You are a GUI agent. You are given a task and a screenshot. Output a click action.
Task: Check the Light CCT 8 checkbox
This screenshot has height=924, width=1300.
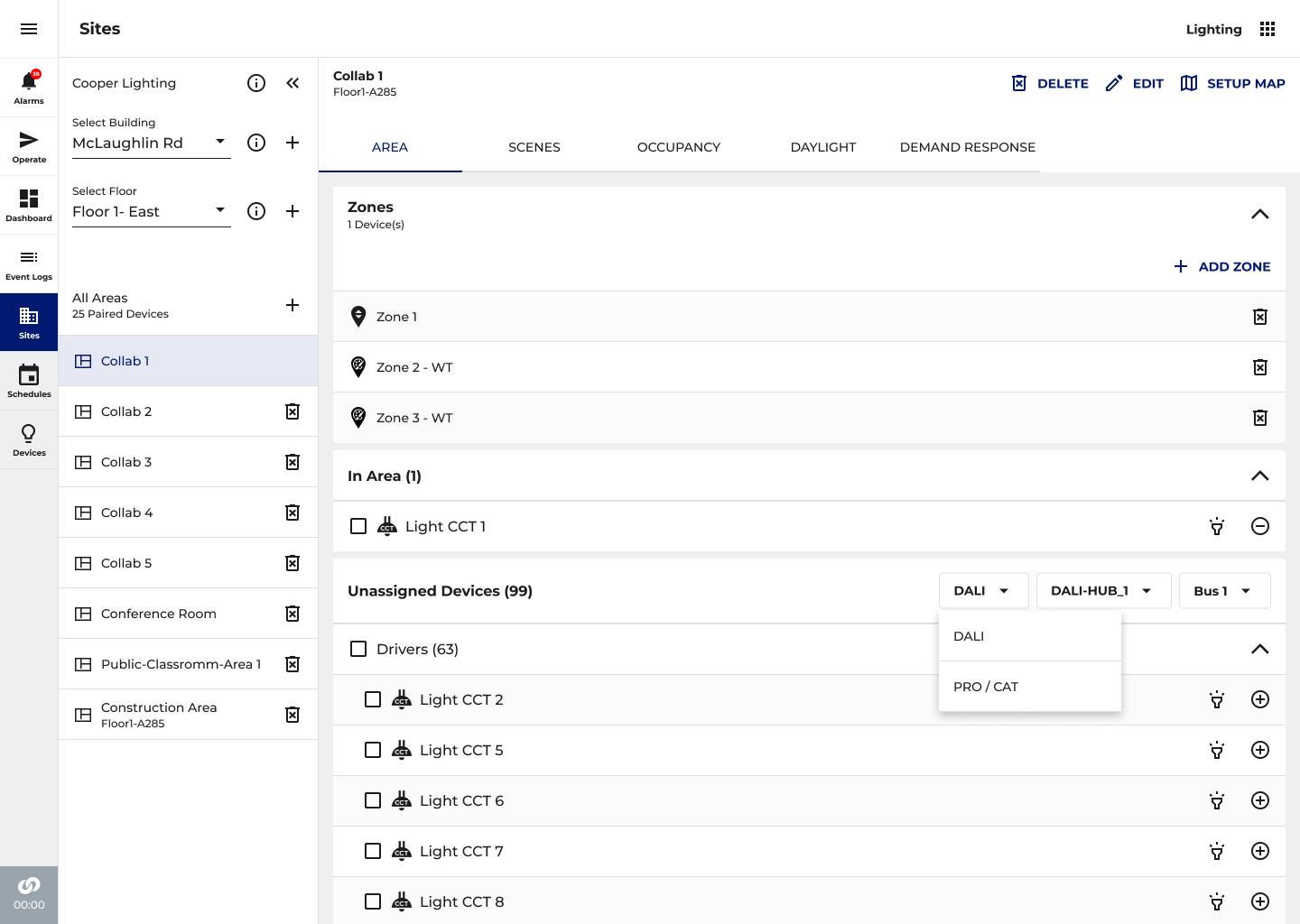click(x=373, y=901)
